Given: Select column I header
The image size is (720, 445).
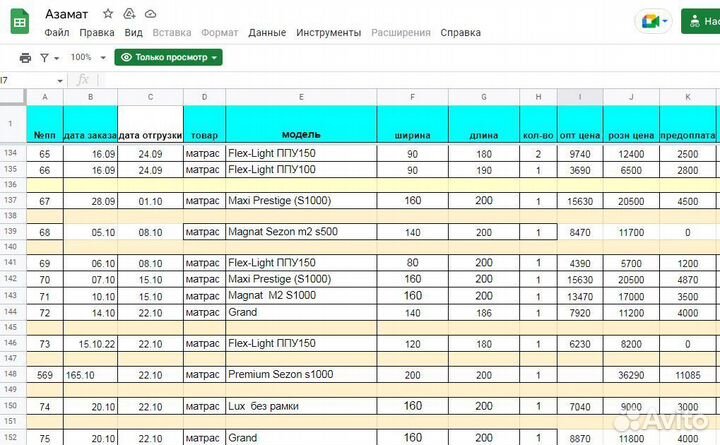Looking at the screenshot, I should click(580, 97).
